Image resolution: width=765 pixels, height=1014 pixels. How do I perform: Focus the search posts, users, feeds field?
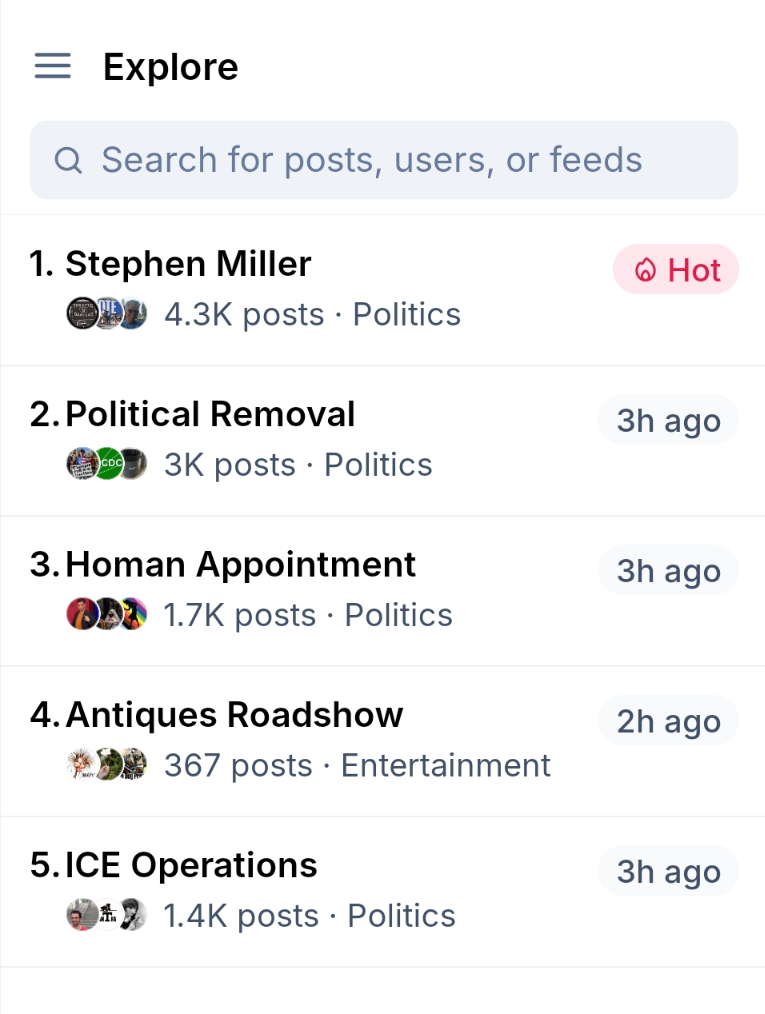point(400,160)
